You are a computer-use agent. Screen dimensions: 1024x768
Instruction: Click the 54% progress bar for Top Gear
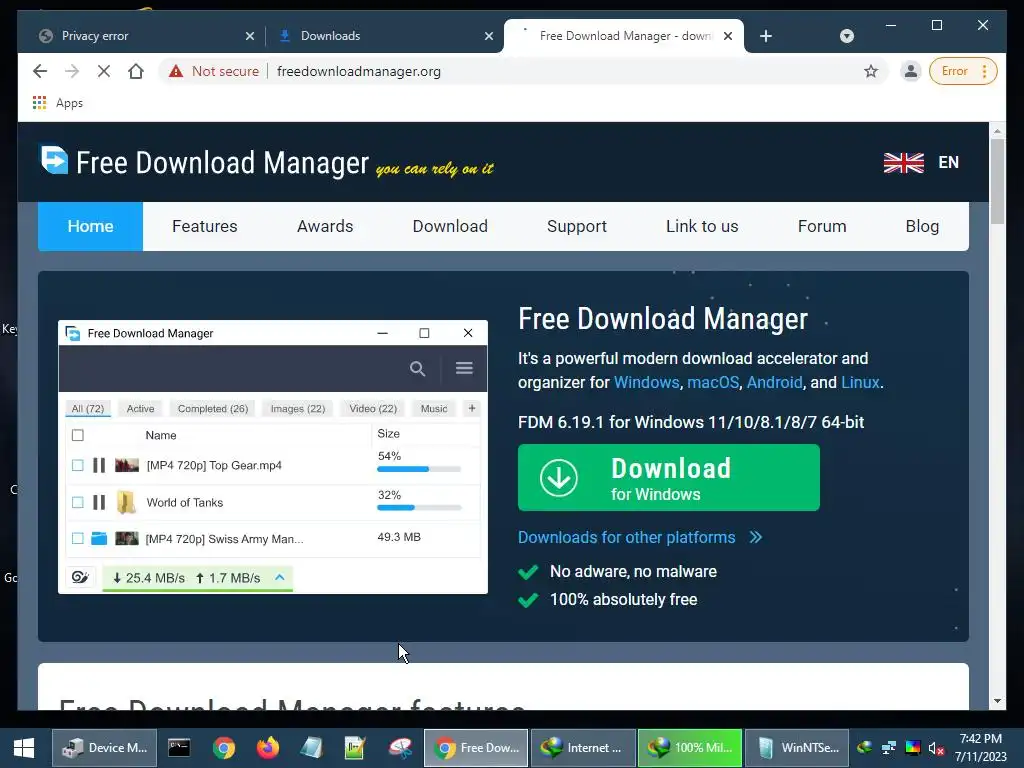pos(419,469)
